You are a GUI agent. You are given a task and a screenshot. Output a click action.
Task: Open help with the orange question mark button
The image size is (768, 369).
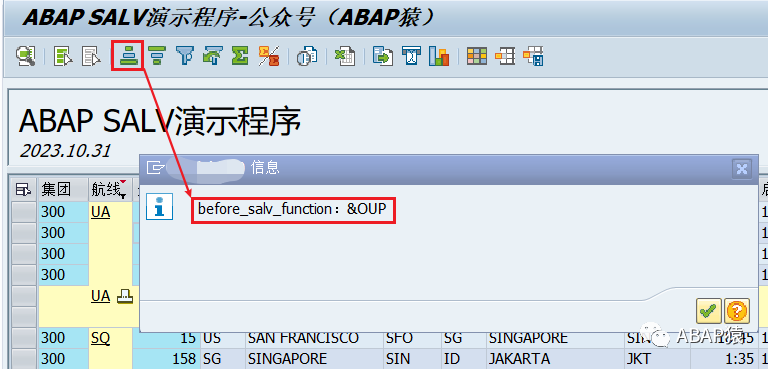point(737,311)
